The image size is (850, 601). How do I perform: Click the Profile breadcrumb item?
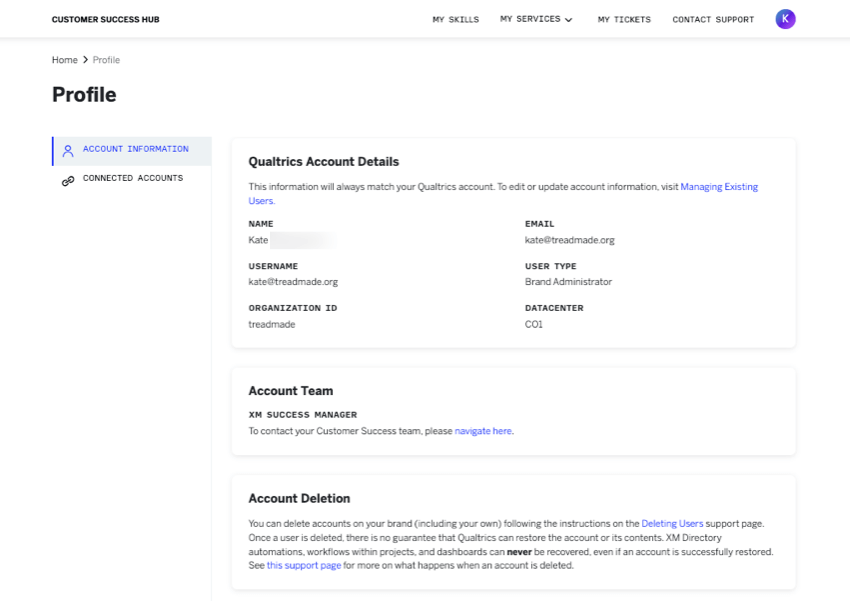[106, 60]
